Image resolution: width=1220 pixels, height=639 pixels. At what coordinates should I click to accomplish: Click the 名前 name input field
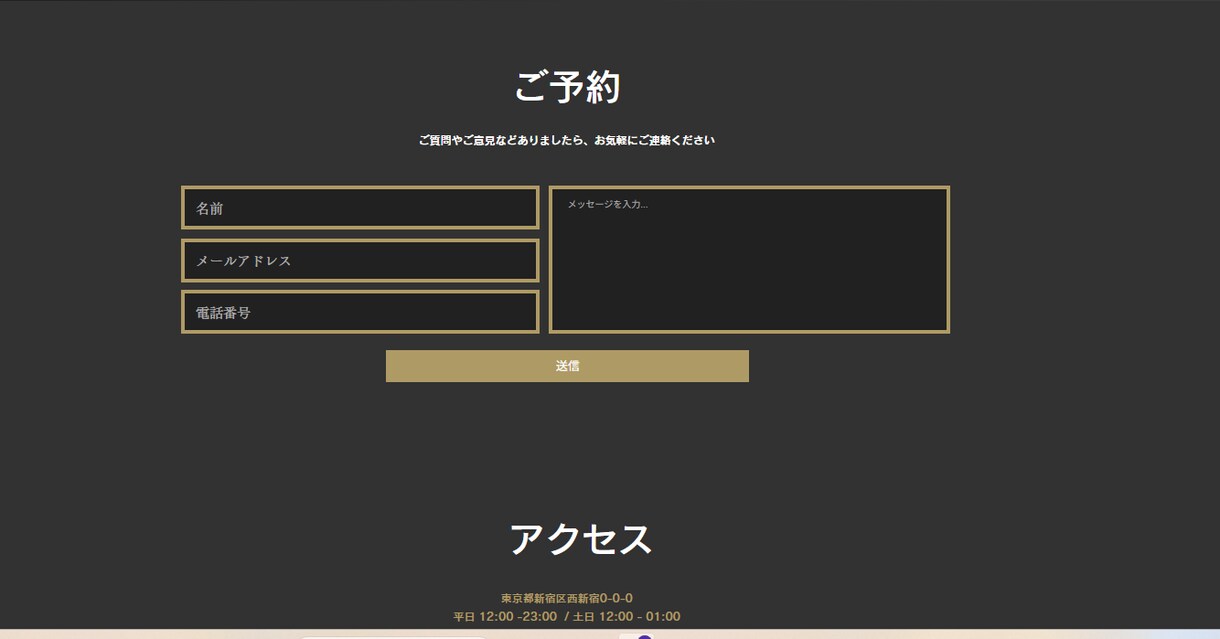click(x=360, y=208)
